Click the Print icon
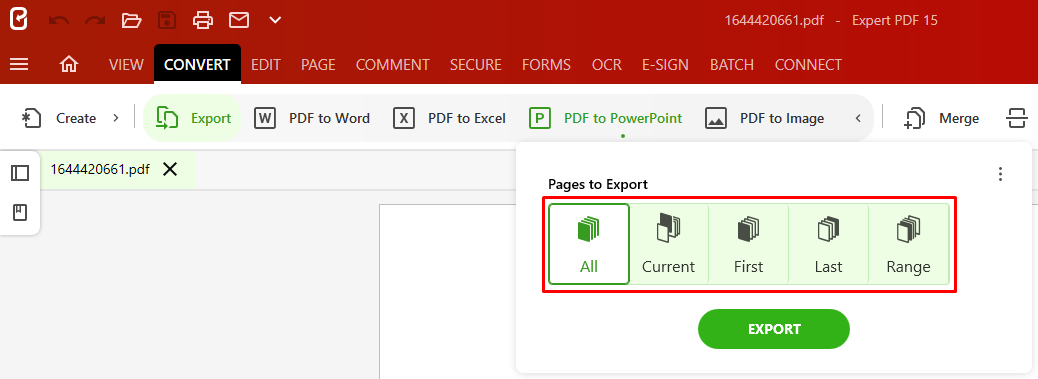The width and height of the screenshot is (1038, 379). coord(203,21)
